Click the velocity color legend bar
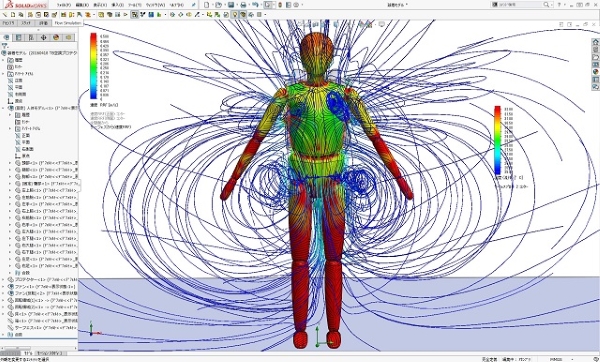The width and height of the screenshot is (600, 362). tap(93, 66)
